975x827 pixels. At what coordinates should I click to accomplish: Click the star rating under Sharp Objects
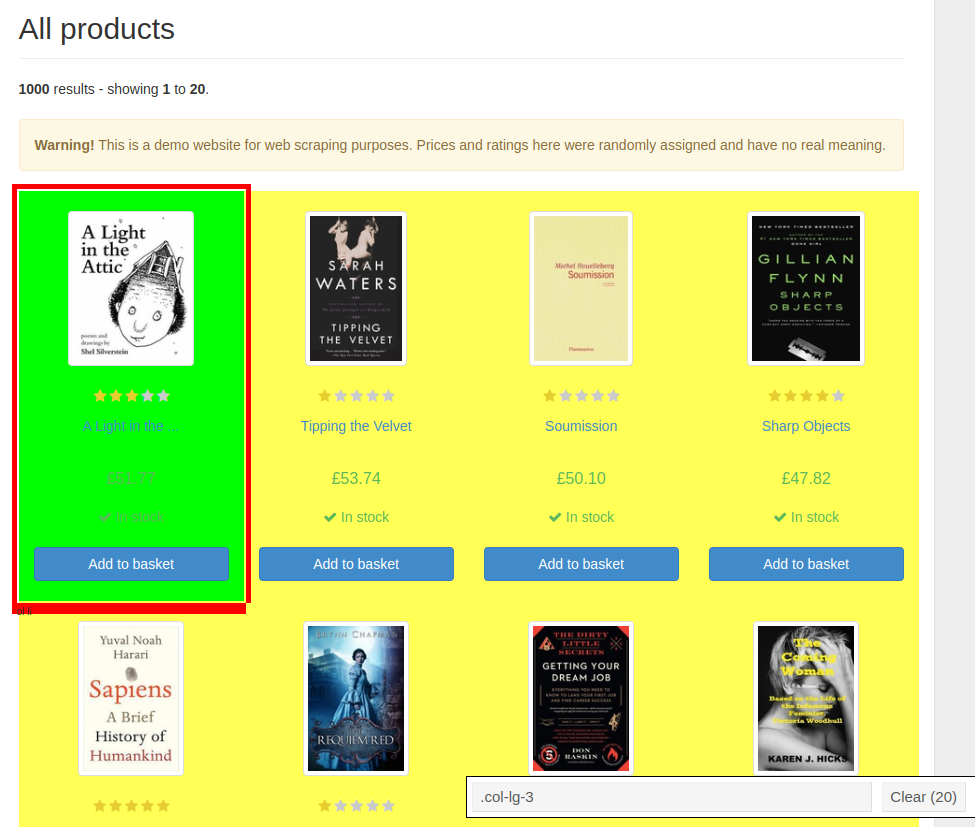click(806, 396)
